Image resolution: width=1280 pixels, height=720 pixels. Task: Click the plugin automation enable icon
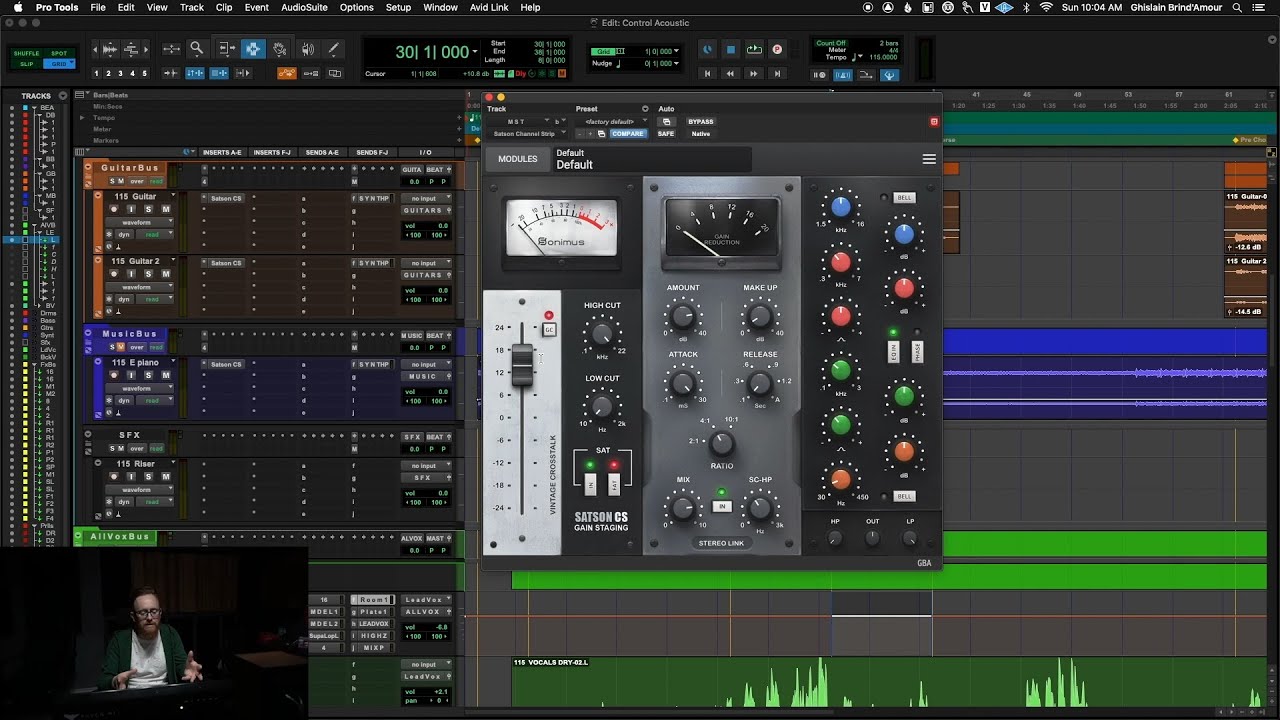(x=666, y=121)
